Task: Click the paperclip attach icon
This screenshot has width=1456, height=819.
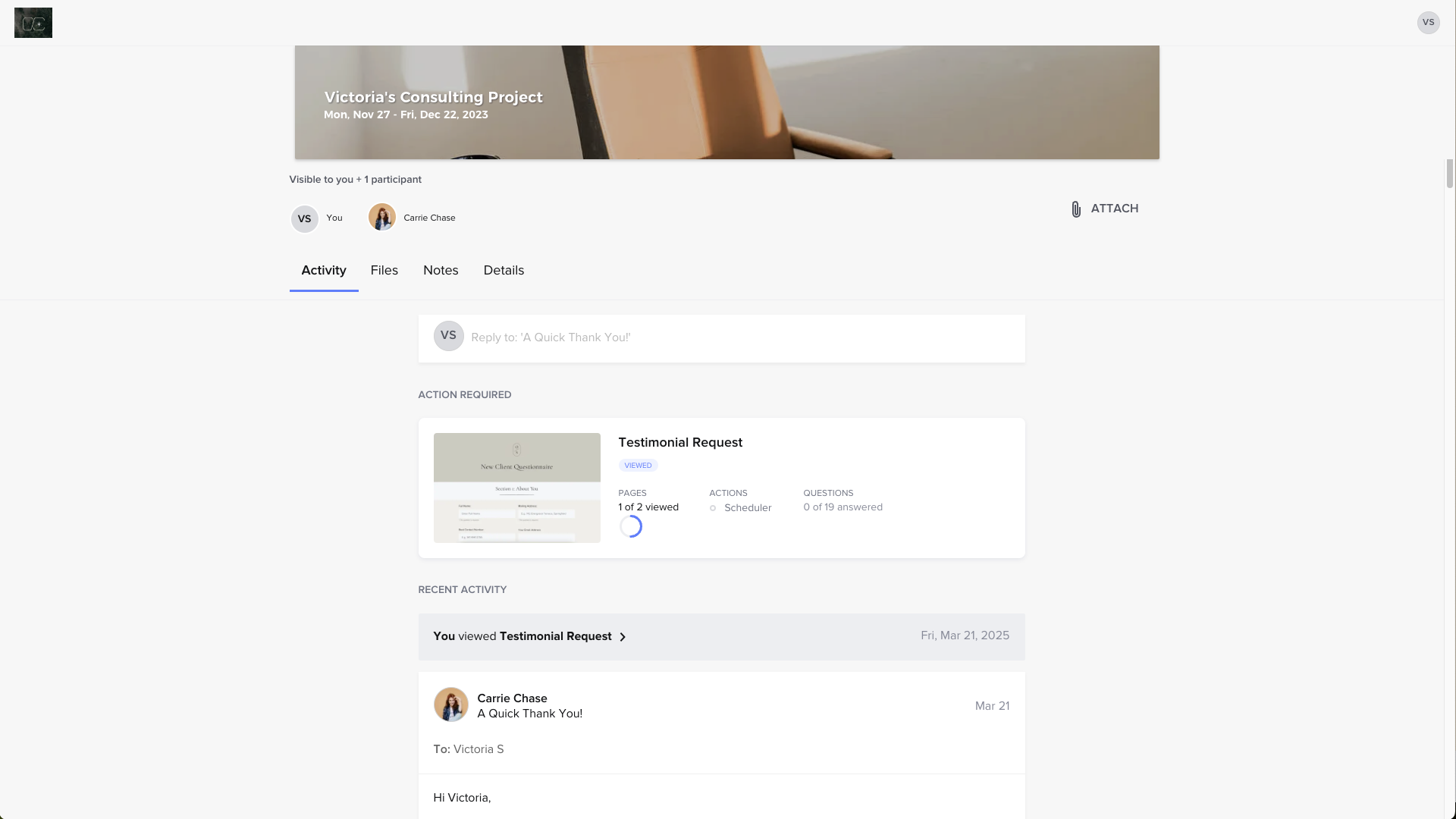Action: point(1076,209)
